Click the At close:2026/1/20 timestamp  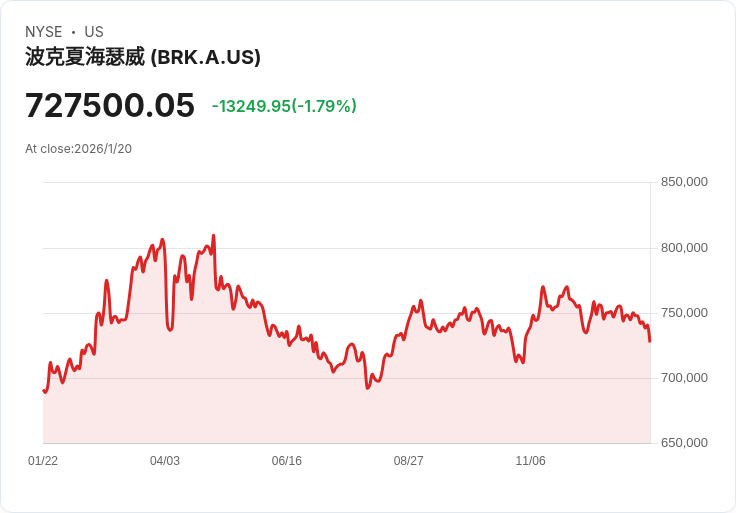(78, 149)
